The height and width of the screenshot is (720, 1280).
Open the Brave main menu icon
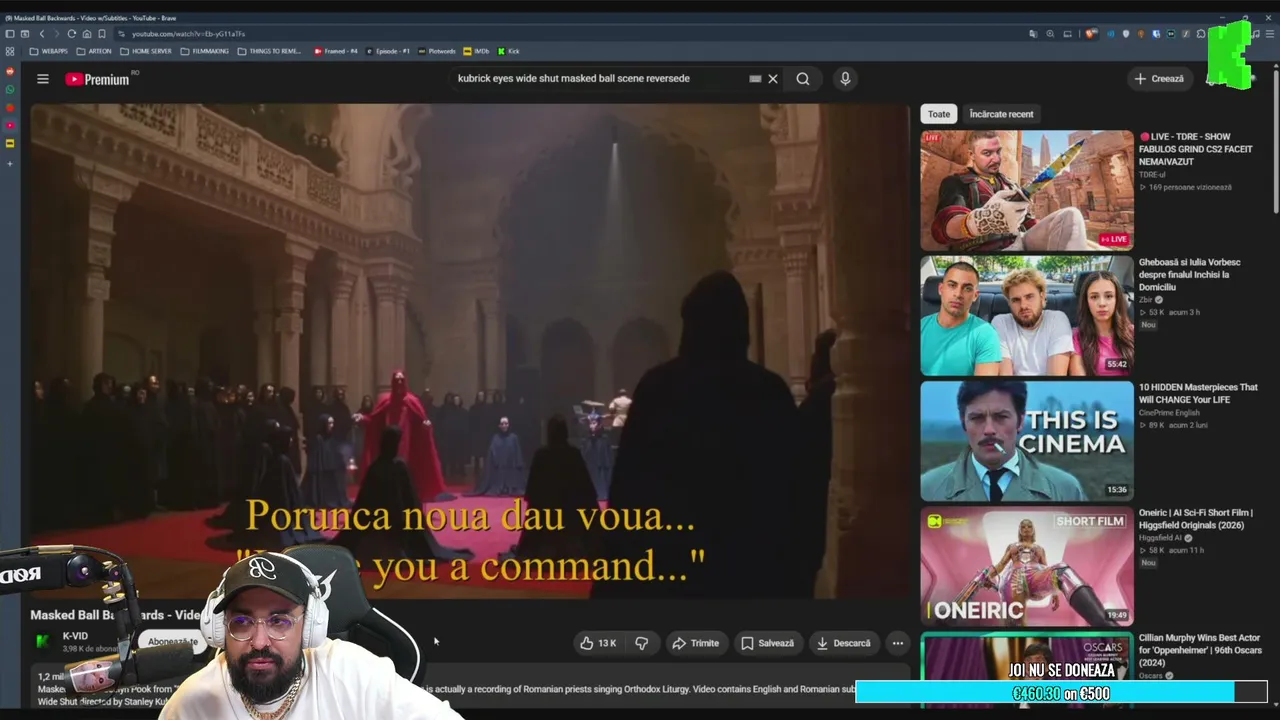point(1271,34)
